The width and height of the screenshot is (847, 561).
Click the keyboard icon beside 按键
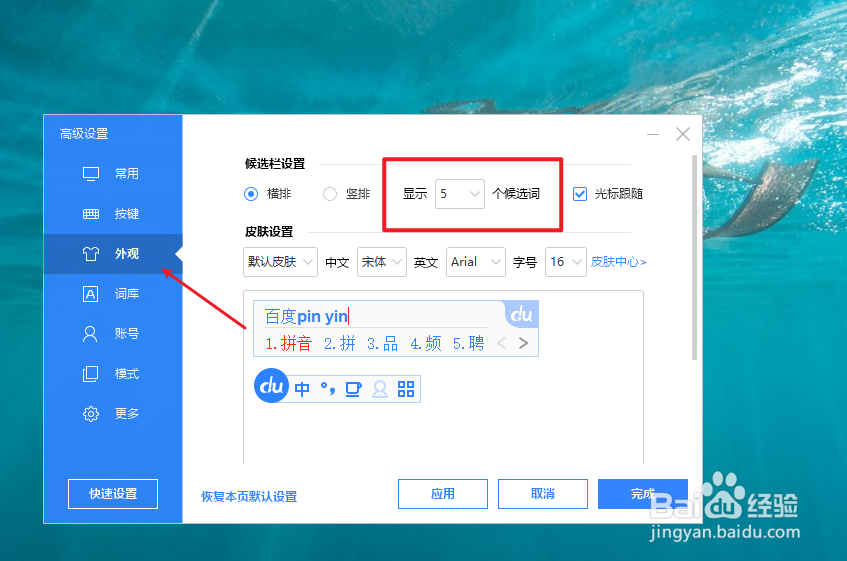pyautogui.click(x=91, y=214)
